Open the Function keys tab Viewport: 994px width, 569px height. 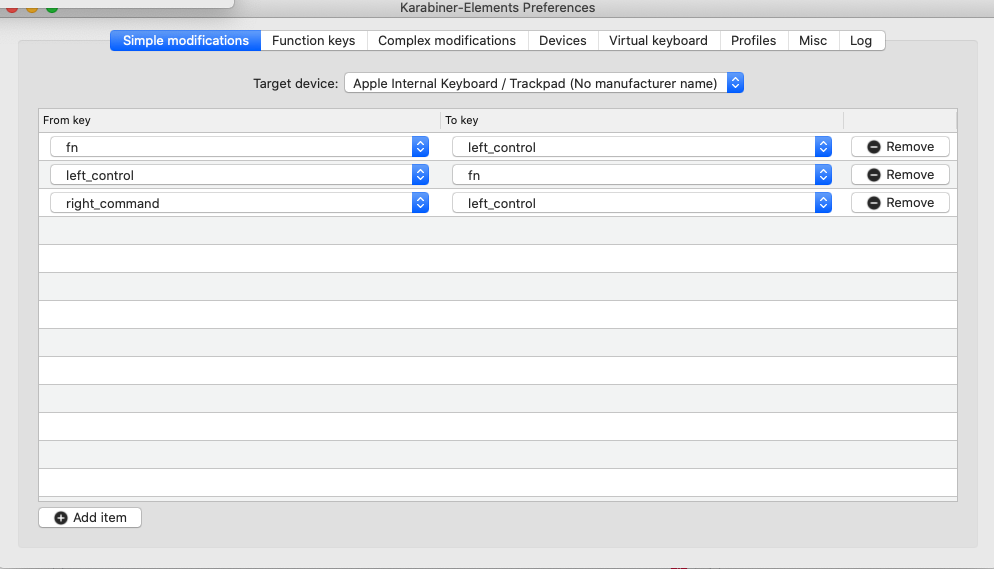(x=313, y=41)
